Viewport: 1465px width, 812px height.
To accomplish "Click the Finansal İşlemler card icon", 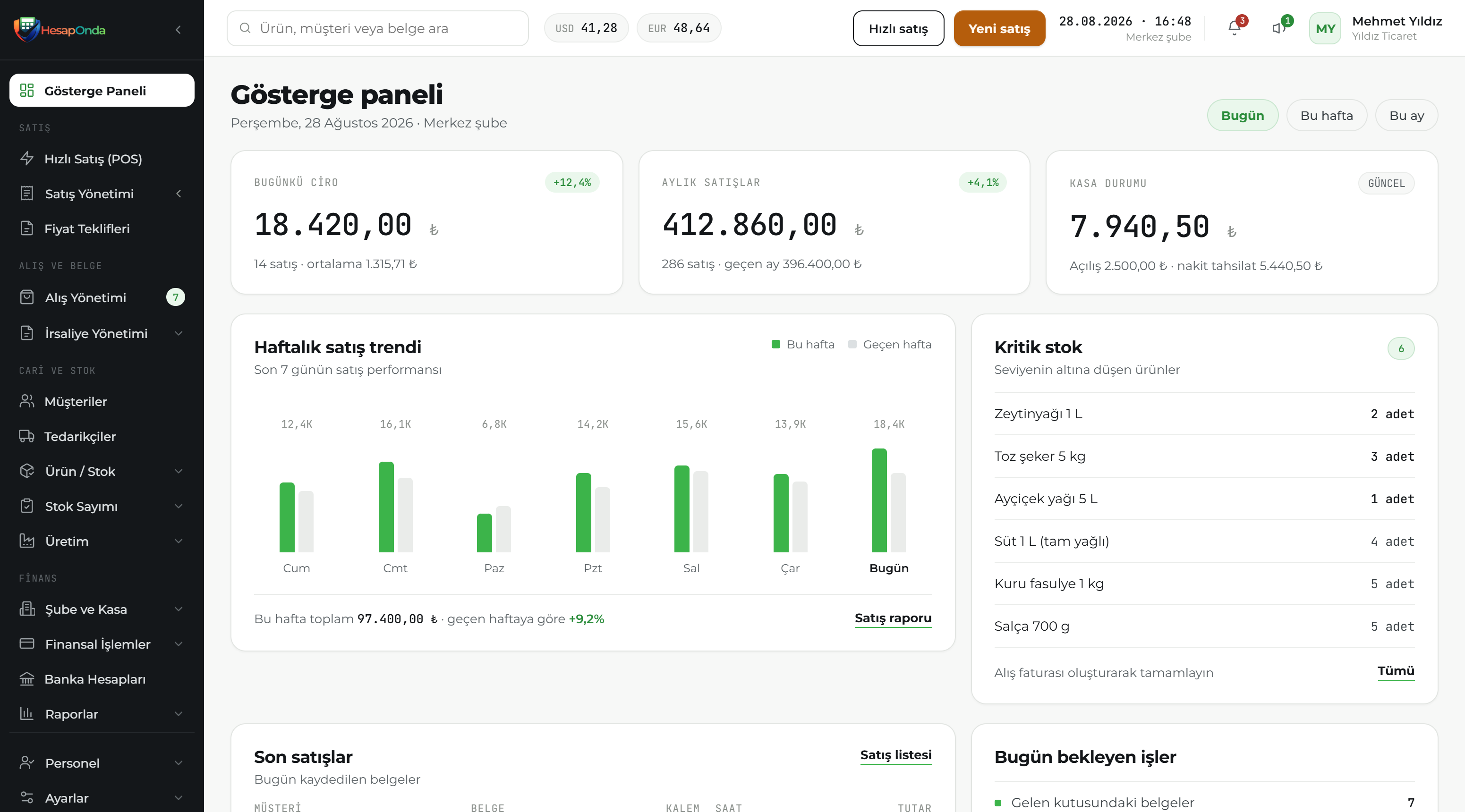I will 27,643.
